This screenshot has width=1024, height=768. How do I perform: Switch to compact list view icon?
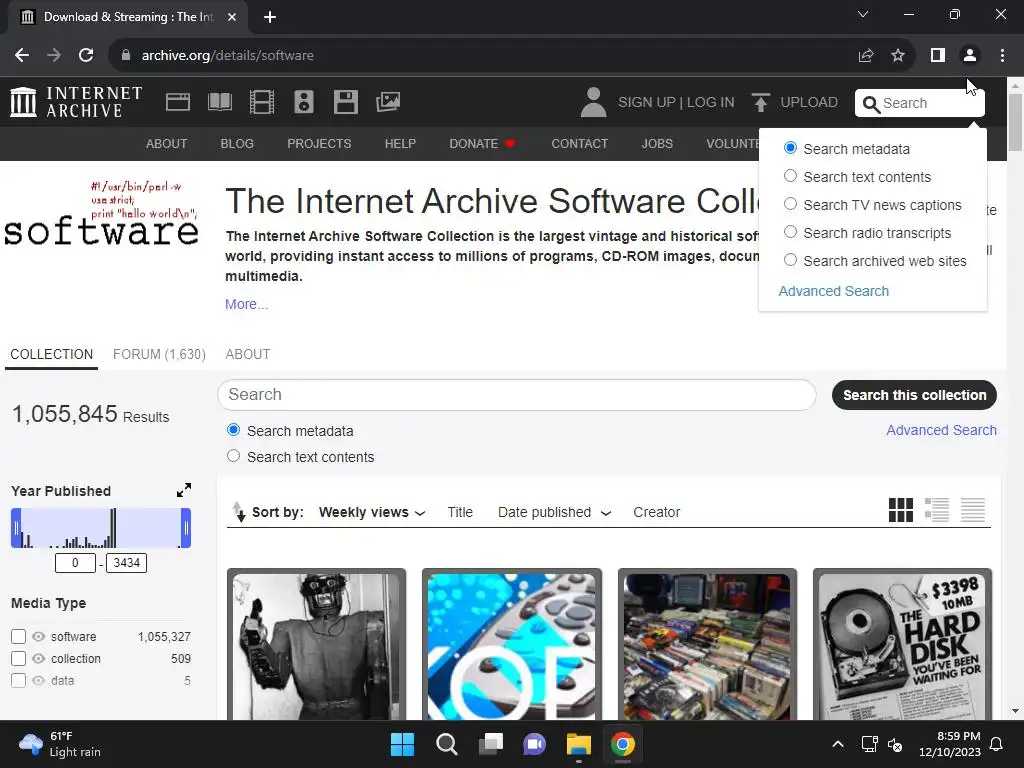tap(972, 510)
